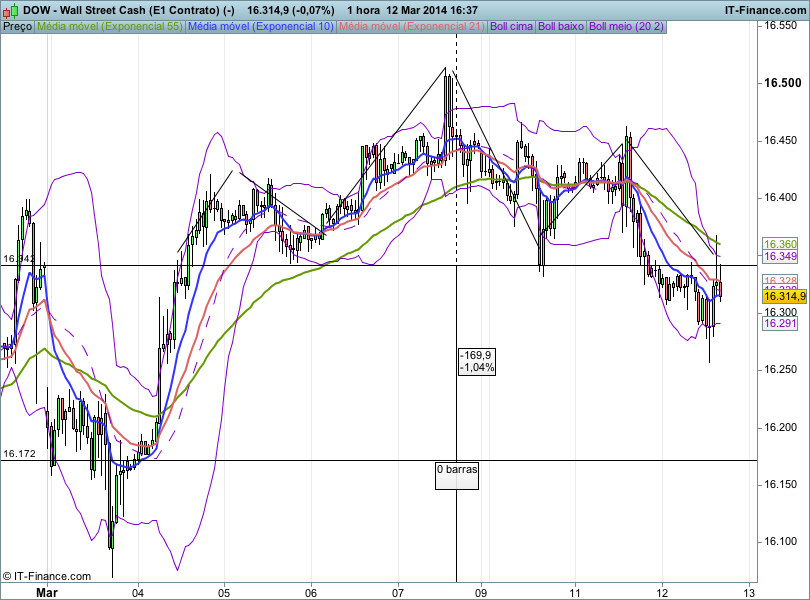The height and width of the screenshot is (600, 810).
Task: Click the green 16.360 EMA price tag
Action: tap(780, 244)
